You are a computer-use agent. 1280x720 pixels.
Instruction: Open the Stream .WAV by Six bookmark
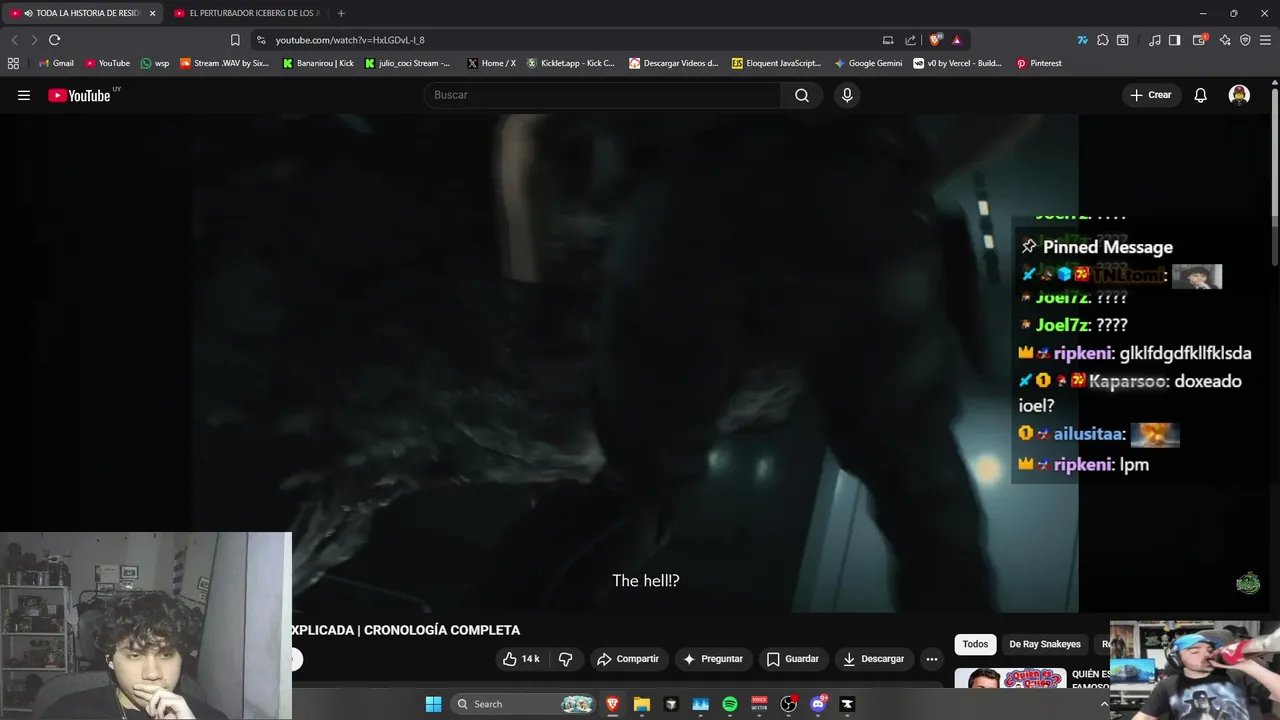click(x=224, y=63)
